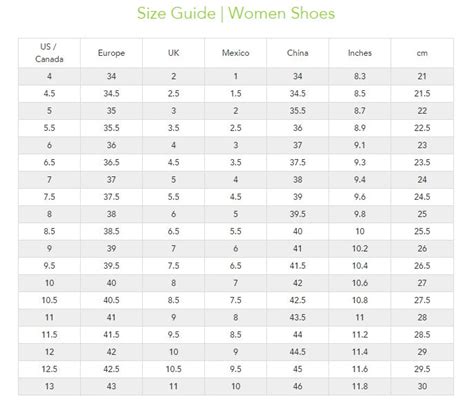Click US size 12.5 cell
The image size is (474, 401).
pos(49,369)
